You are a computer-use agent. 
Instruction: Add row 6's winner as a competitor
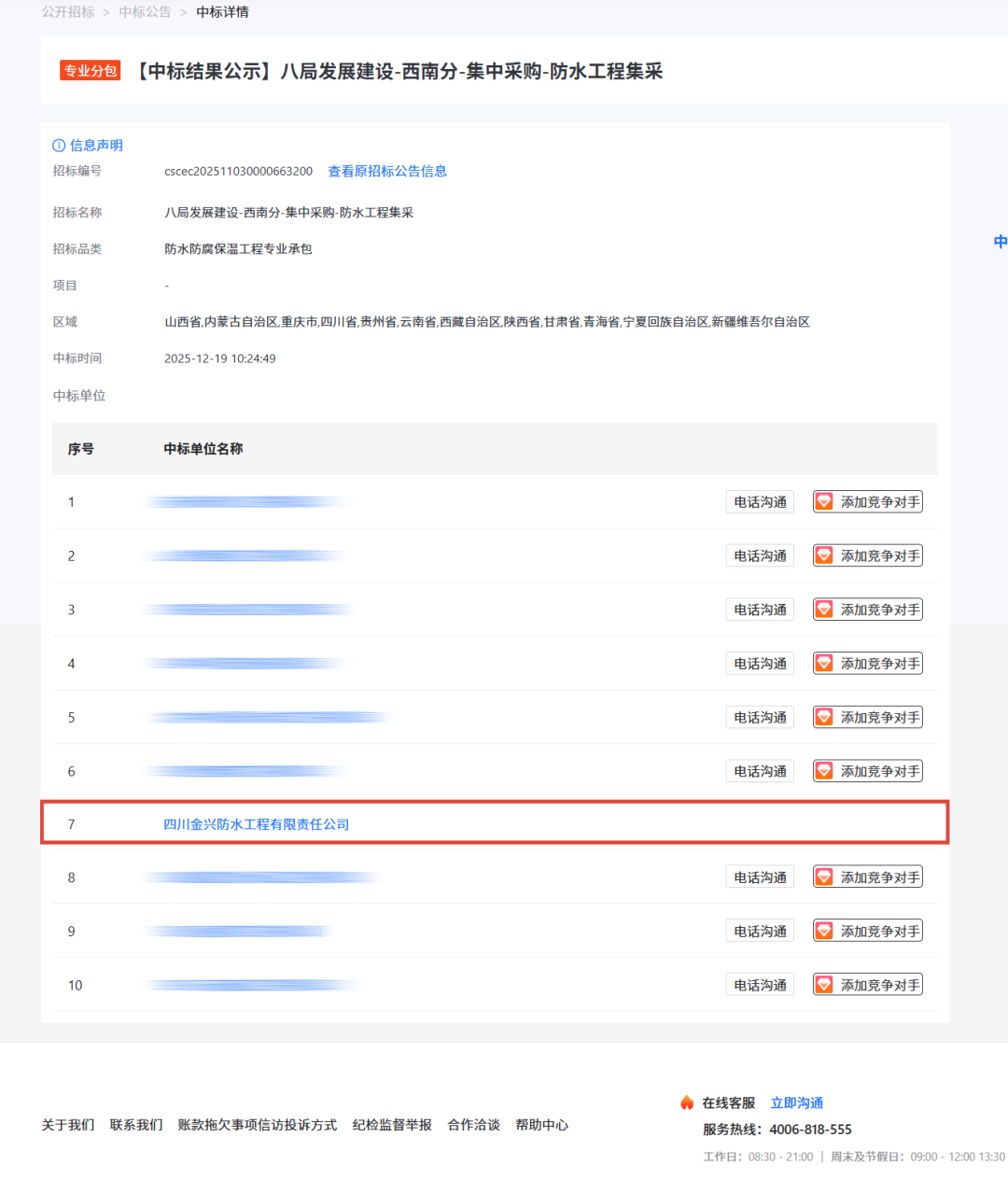pyautogui.click(x=867, y=770)
